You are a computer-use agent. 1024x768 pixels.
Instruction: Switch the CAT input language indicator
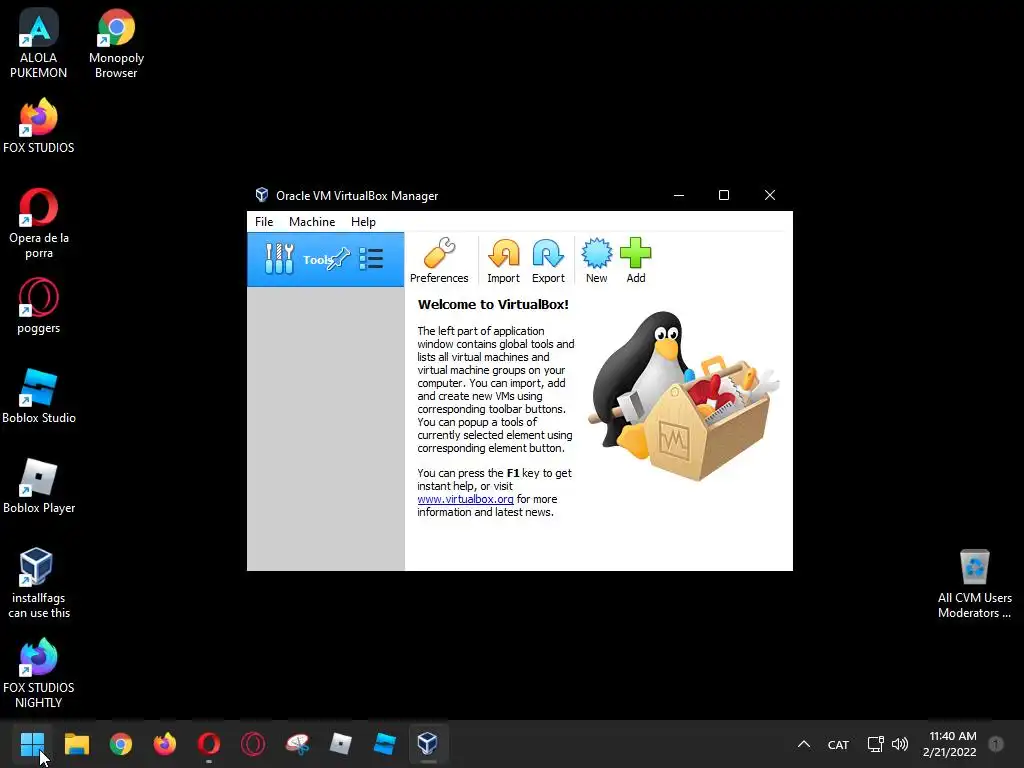point(839,744)
